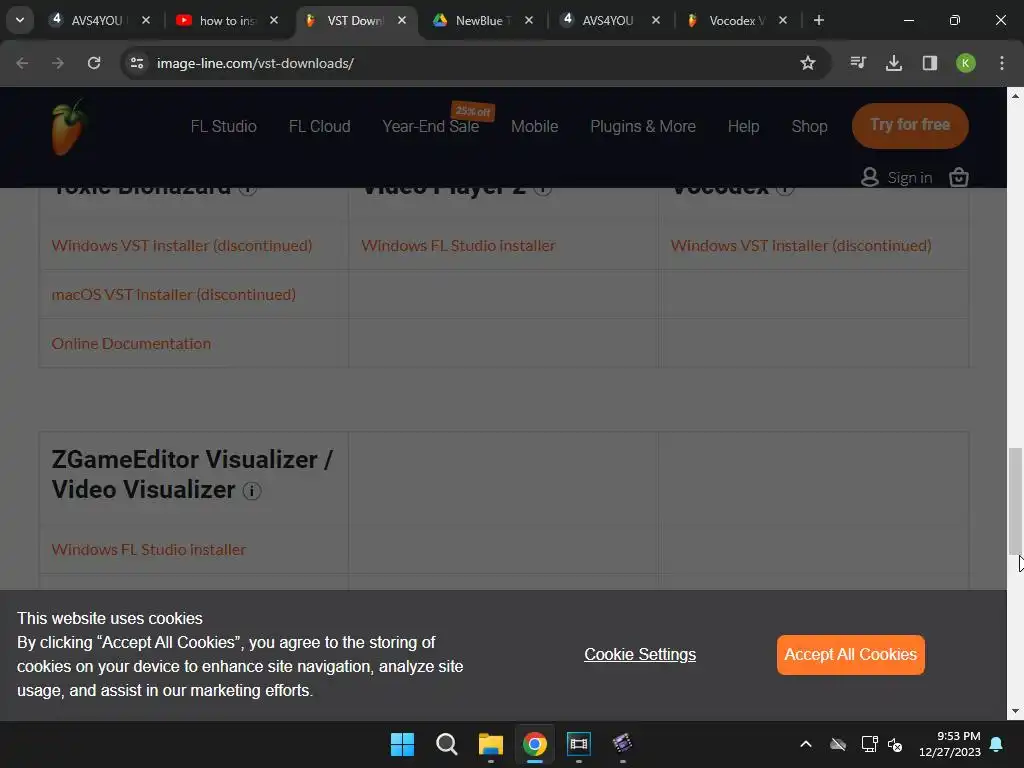Download Vocodex Windows VST installer
The height and width of the screenshot is (768, 1024).
pyautogui.click(x=801, y=246)
